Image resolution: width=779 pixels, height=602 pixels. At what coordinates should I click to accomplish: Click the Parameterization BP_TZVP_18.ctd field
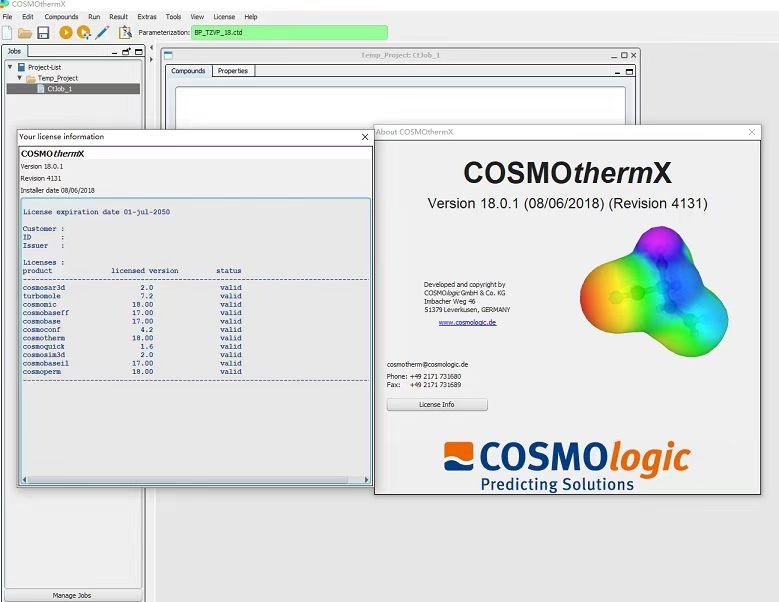(x=289, y=33)
